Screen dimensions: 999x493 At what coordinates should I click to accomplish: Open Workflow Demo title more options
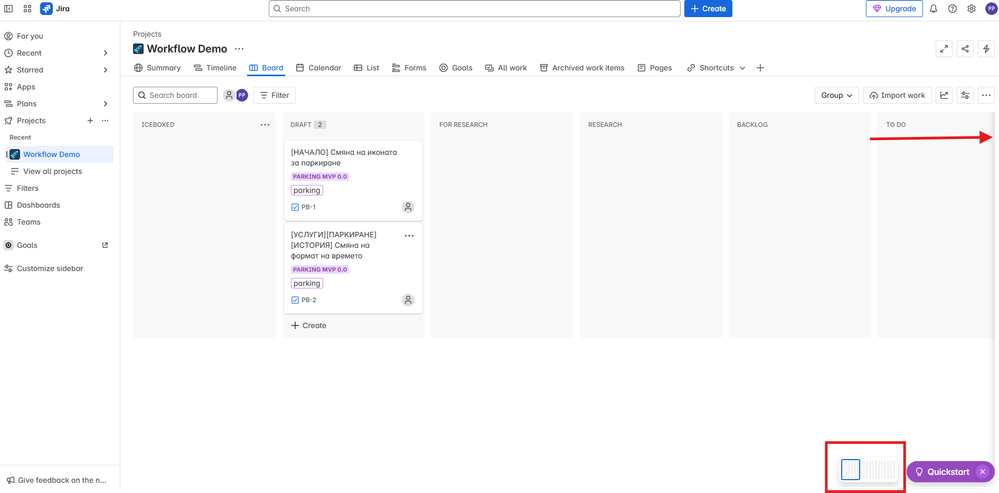[x=239, y=48]
